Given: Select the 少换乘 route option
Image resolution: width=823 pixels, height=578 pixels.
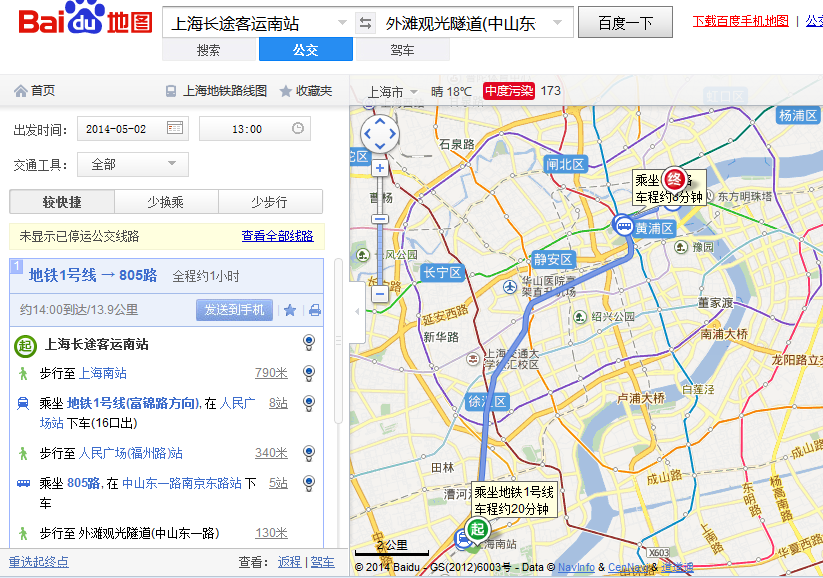Looking at the screenshot, I should (x=166, y=202).
